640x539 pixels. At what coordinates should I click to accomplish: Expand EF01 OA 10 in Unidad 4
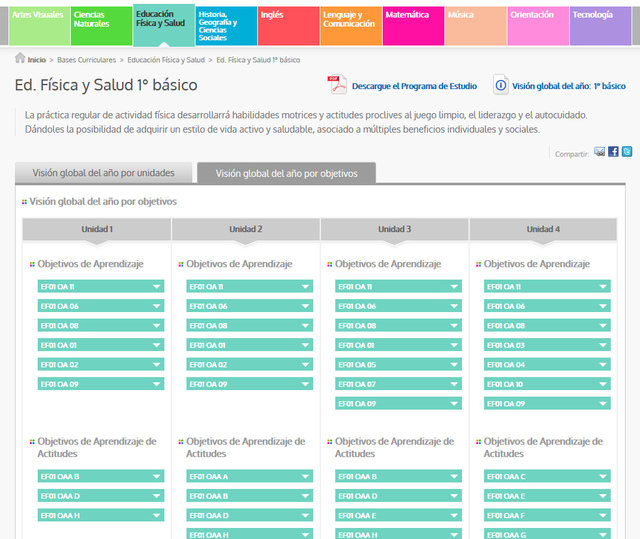(547, 384)
